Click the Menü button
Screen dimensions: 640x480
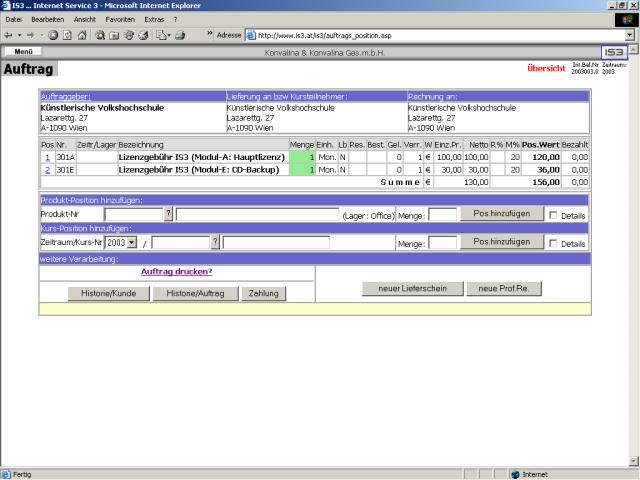point(23,52)
